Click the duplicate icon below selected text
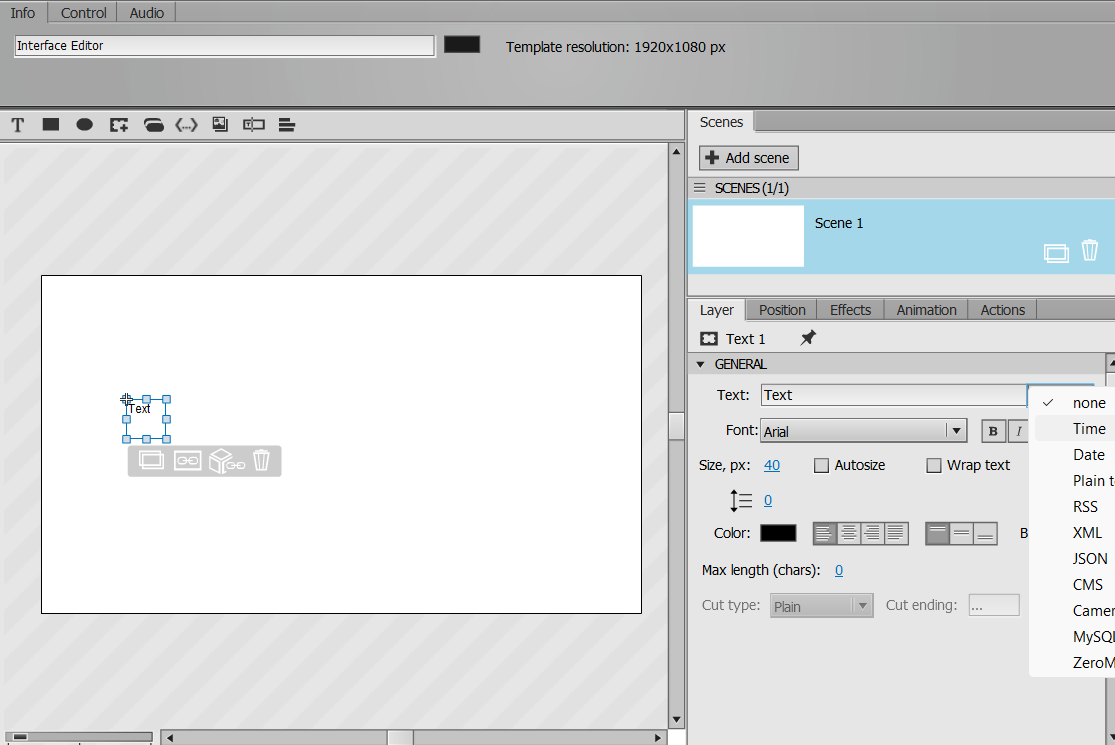The image size is (1115, 745). [x=151, y=461]
